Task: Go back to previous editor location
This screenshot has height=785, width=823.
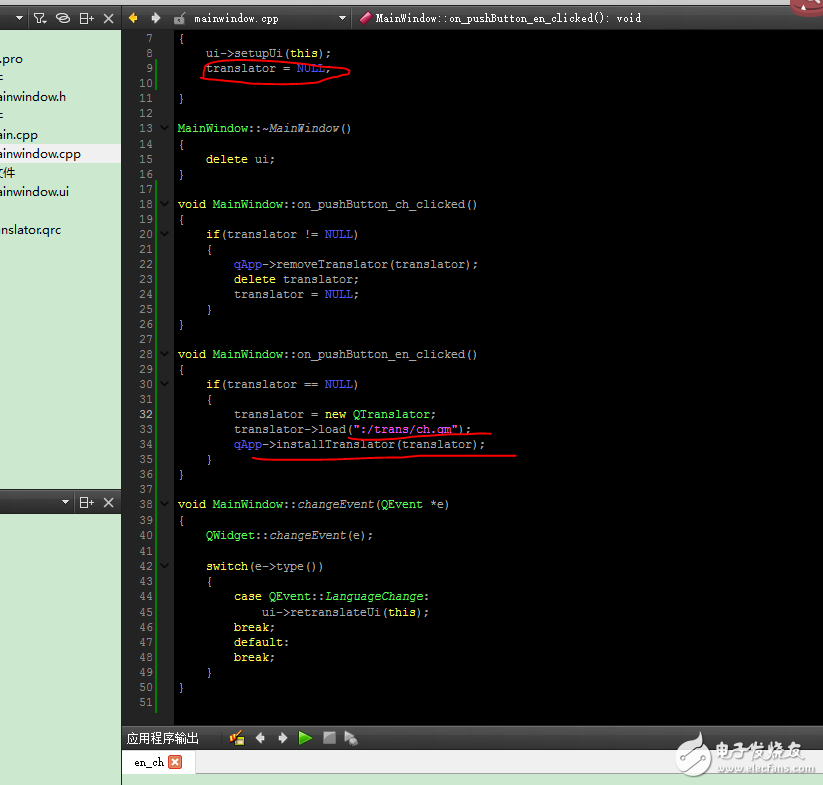Action: click(134, 17)
